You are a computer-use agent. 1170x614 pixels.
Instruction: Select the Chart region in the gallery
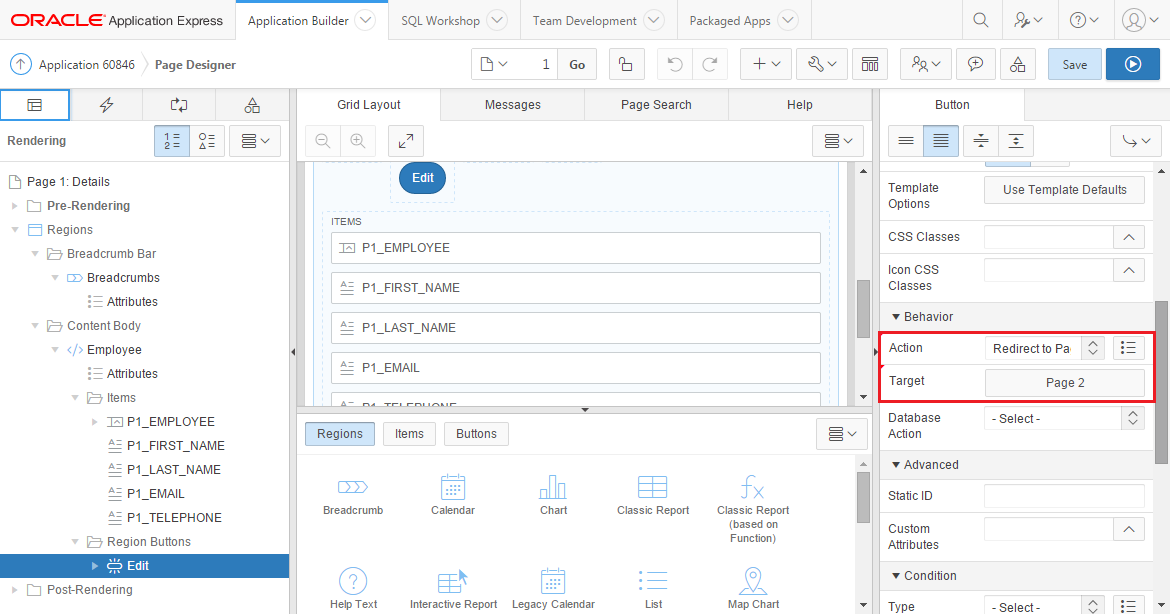(553, 494)
